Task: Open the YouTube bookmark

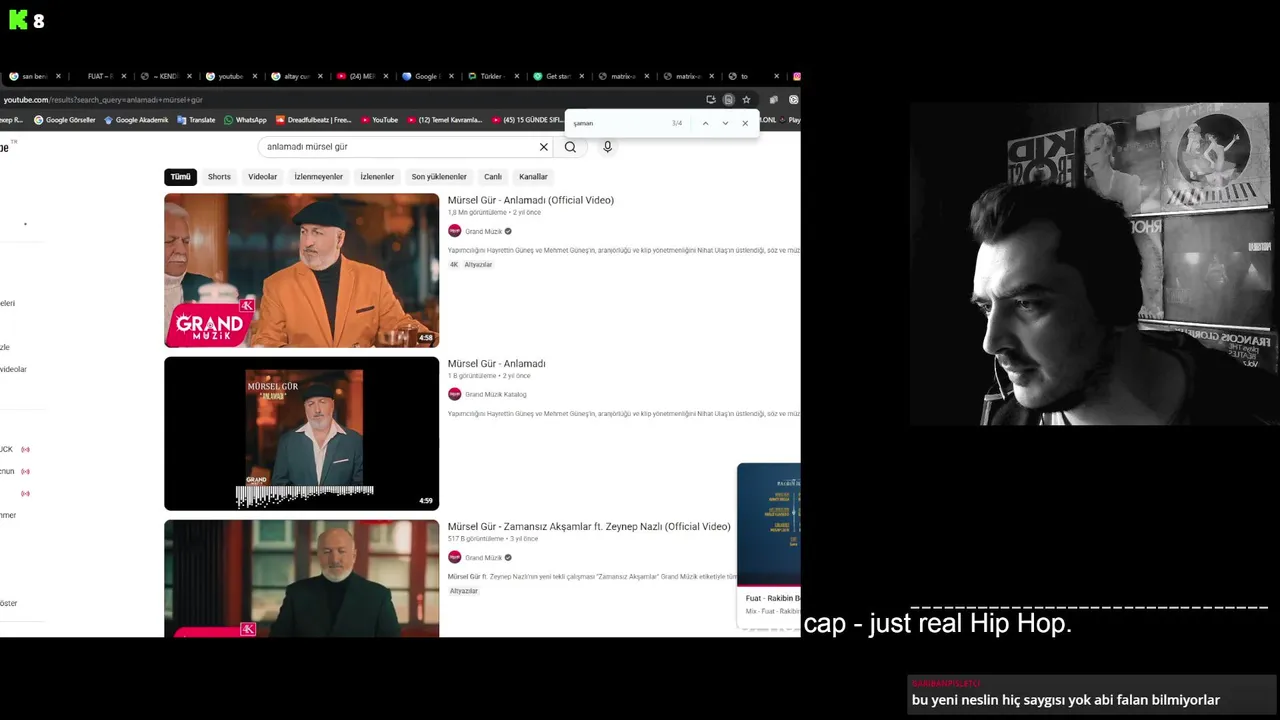Action: 379,120
